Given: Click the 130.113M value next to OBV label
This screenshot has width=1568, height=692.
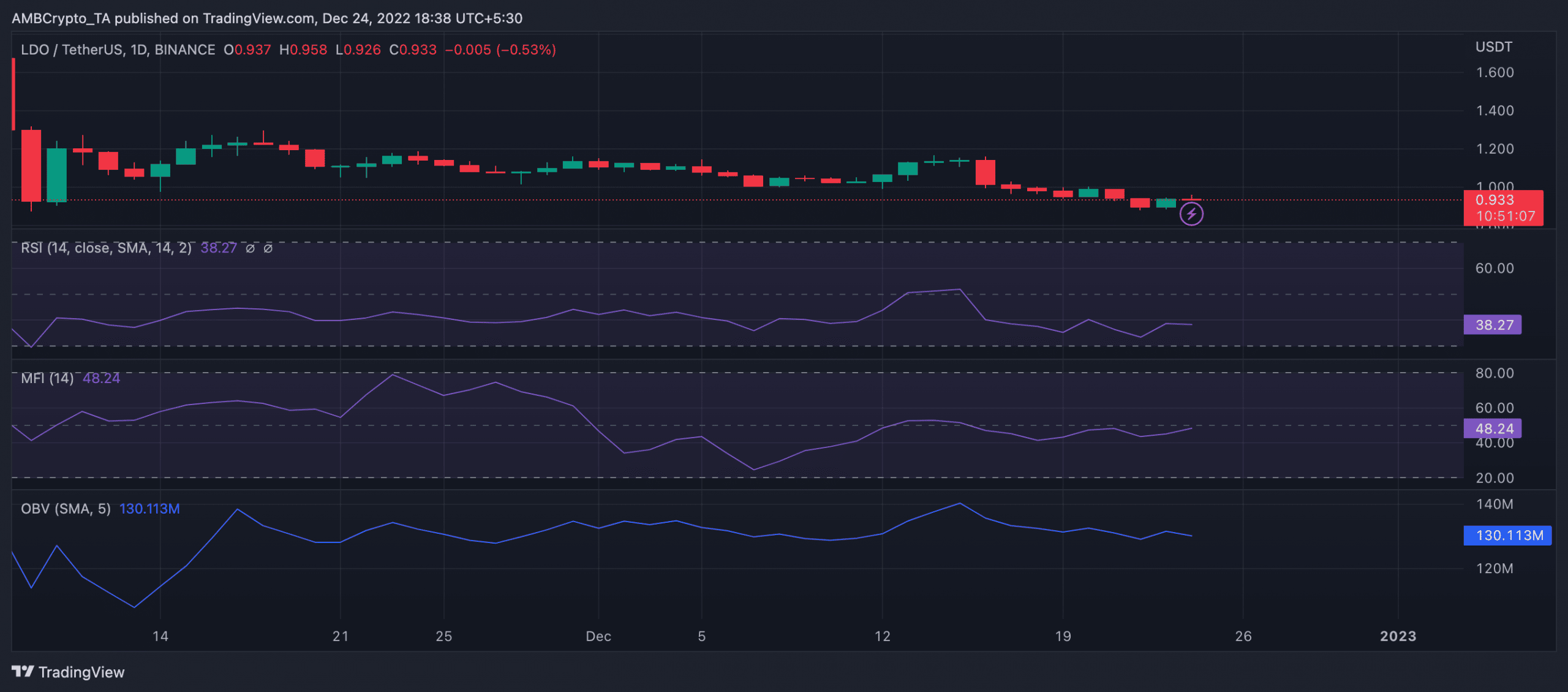Looking at the screenshot, I should [149, 509].
